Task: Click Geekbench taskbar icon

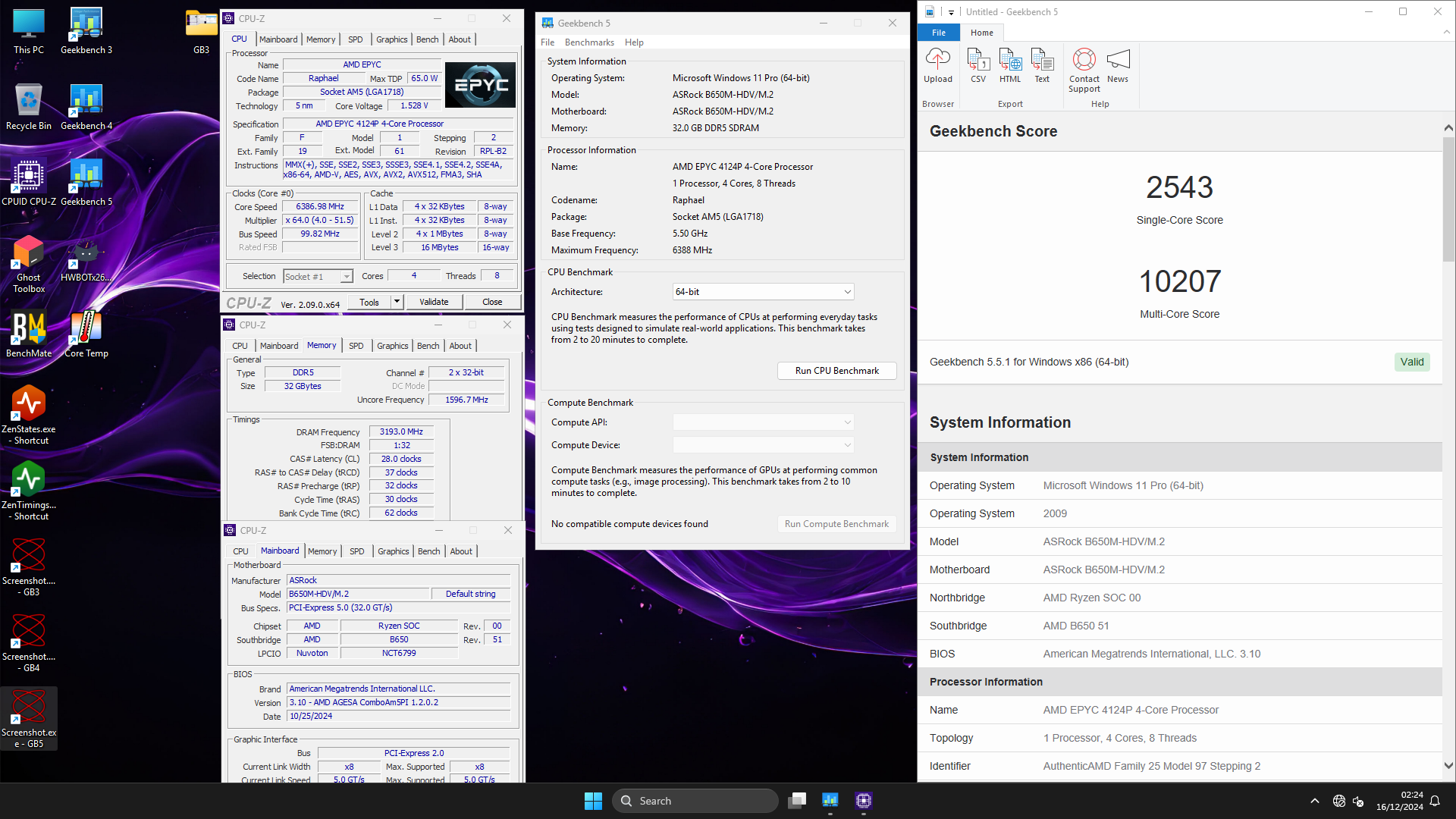Action: pyautogui.click(x=830, y=801)
